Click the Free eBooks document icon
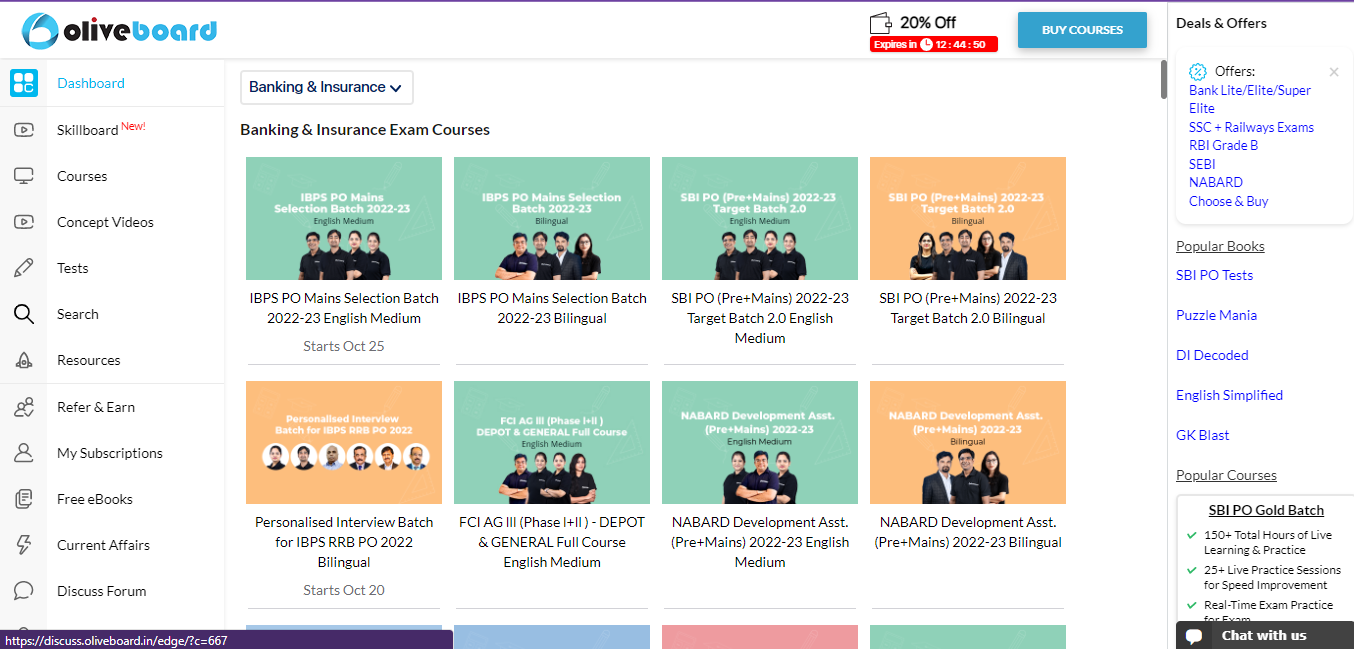Image resolution: width=1354 pixels, height=649 pixels. (x=24, y=499)
